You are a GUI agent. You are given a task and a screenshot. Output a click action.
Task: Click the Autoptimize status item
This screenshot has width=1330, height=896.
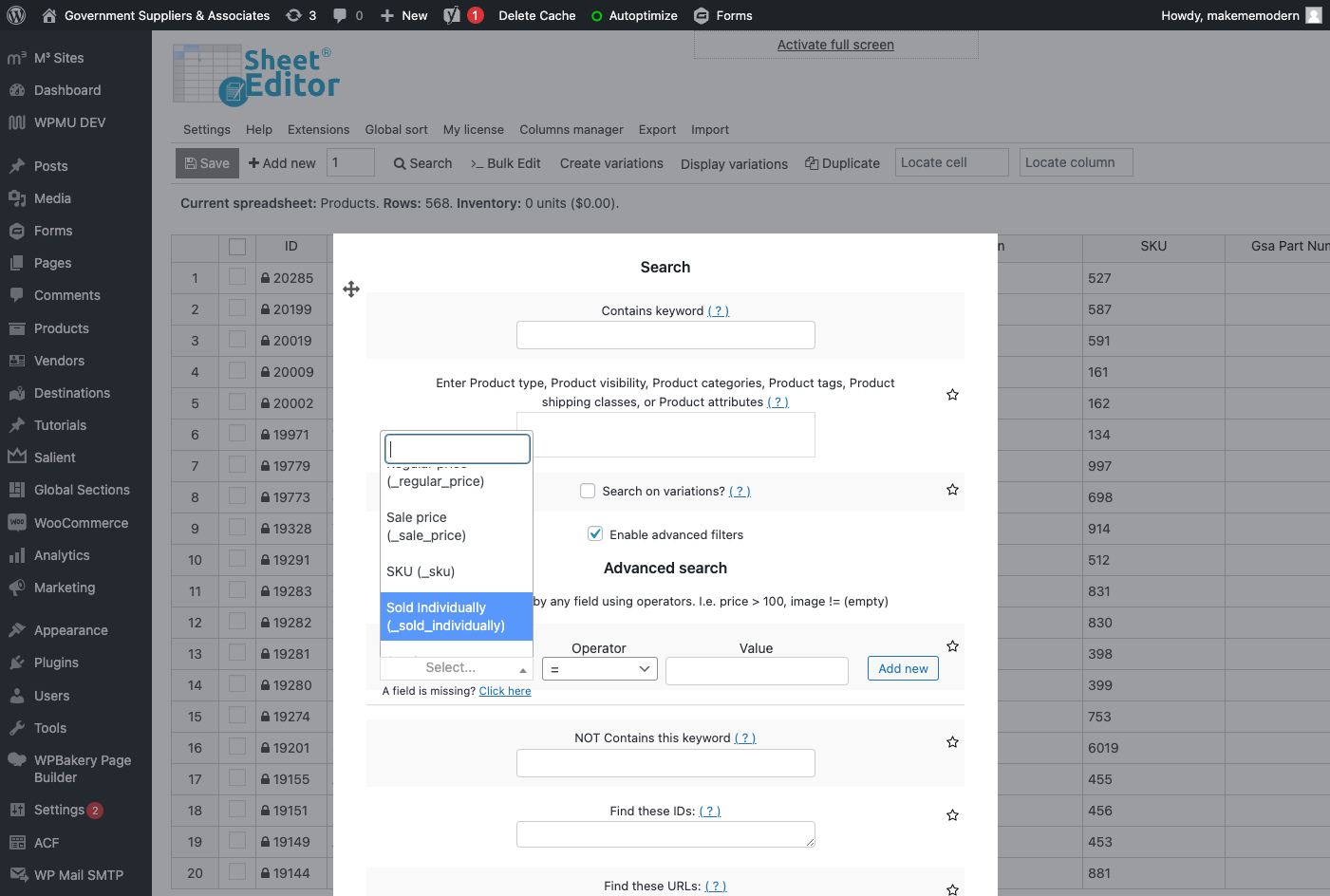[634, 15]
